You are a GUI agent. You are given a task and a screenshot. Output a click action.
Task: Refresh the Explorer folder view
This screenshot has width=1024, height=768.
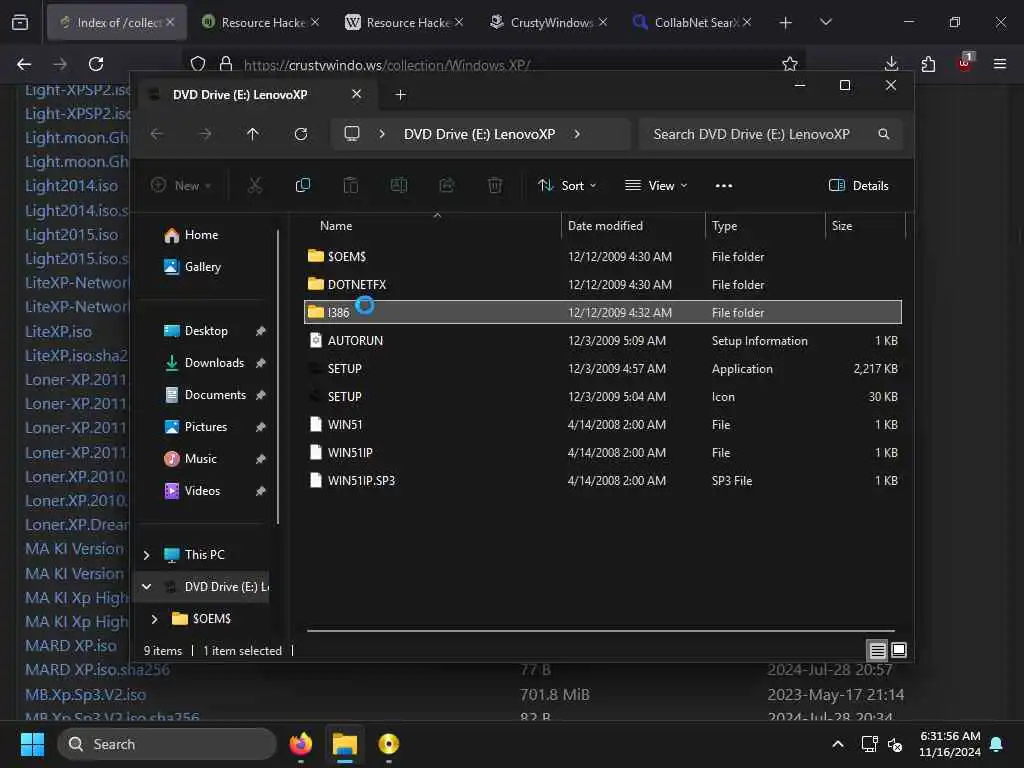click(x=301, y=134)
